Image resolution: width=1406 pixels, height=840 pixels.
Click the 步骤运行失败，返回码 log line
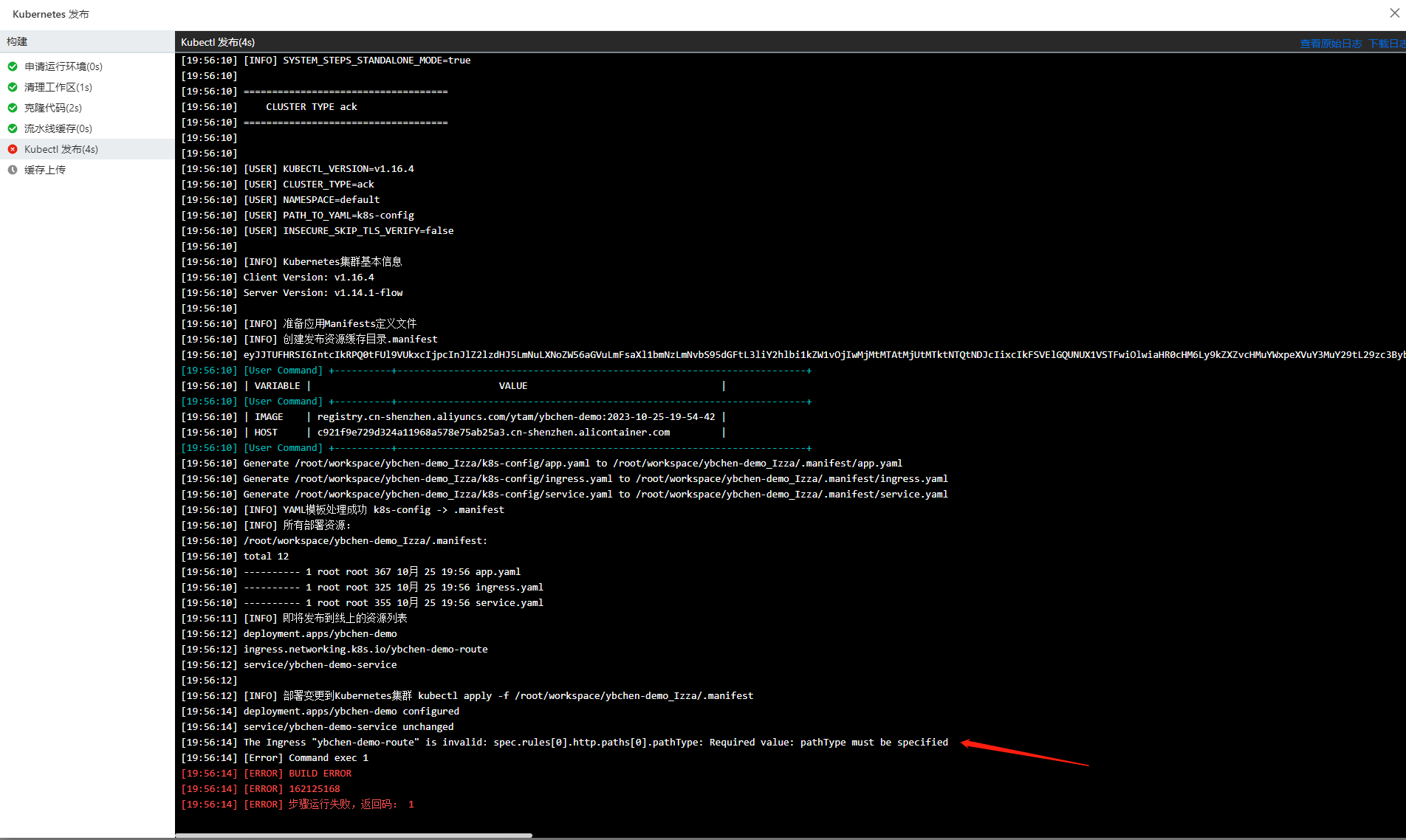click(298, 805)
